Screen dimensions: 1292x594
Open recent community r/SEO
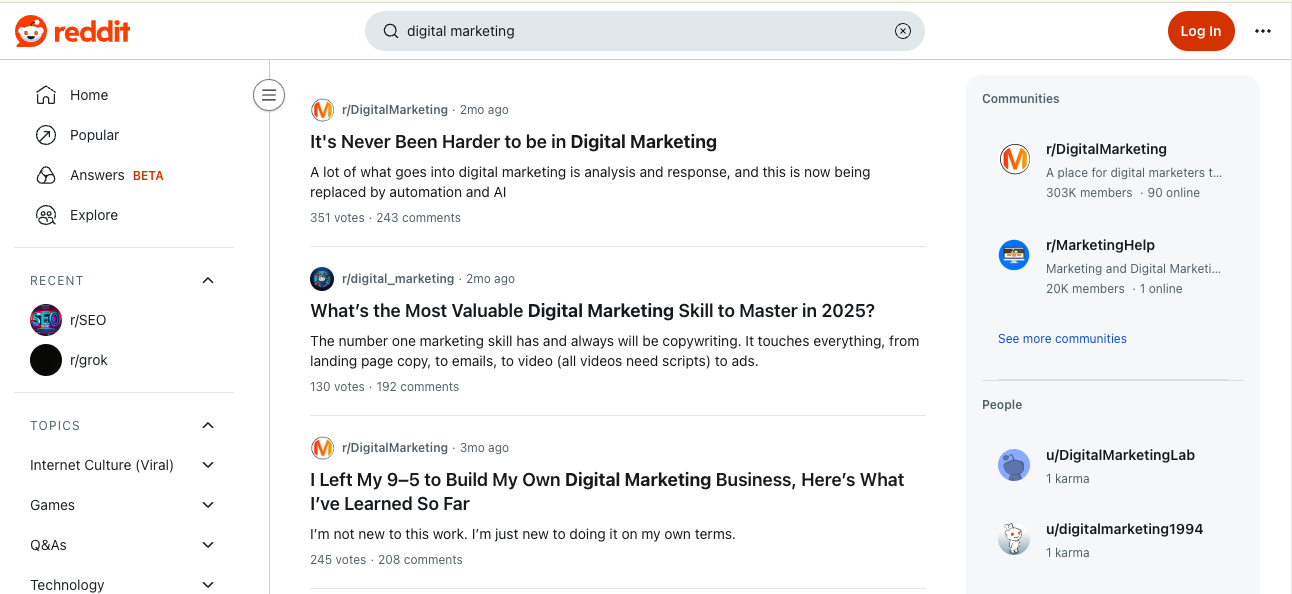click(85, 319)
